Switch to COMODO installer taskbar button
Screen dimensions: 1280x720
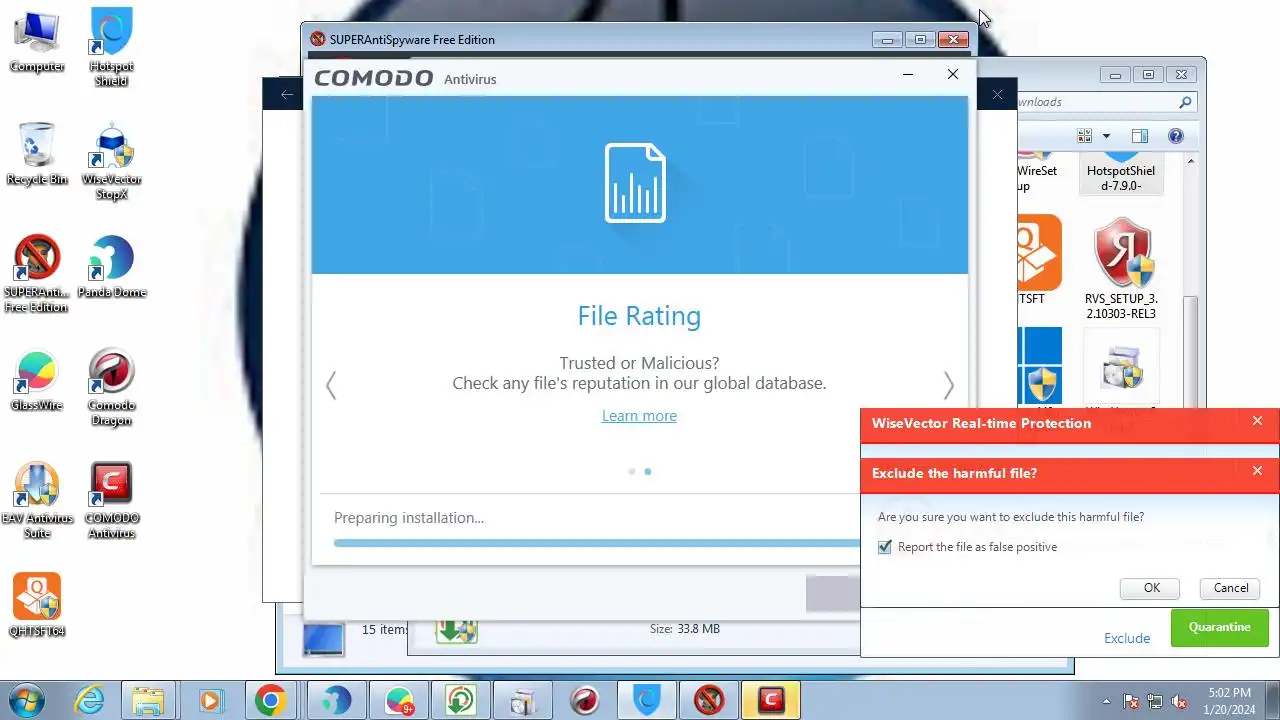click(770, 701)
